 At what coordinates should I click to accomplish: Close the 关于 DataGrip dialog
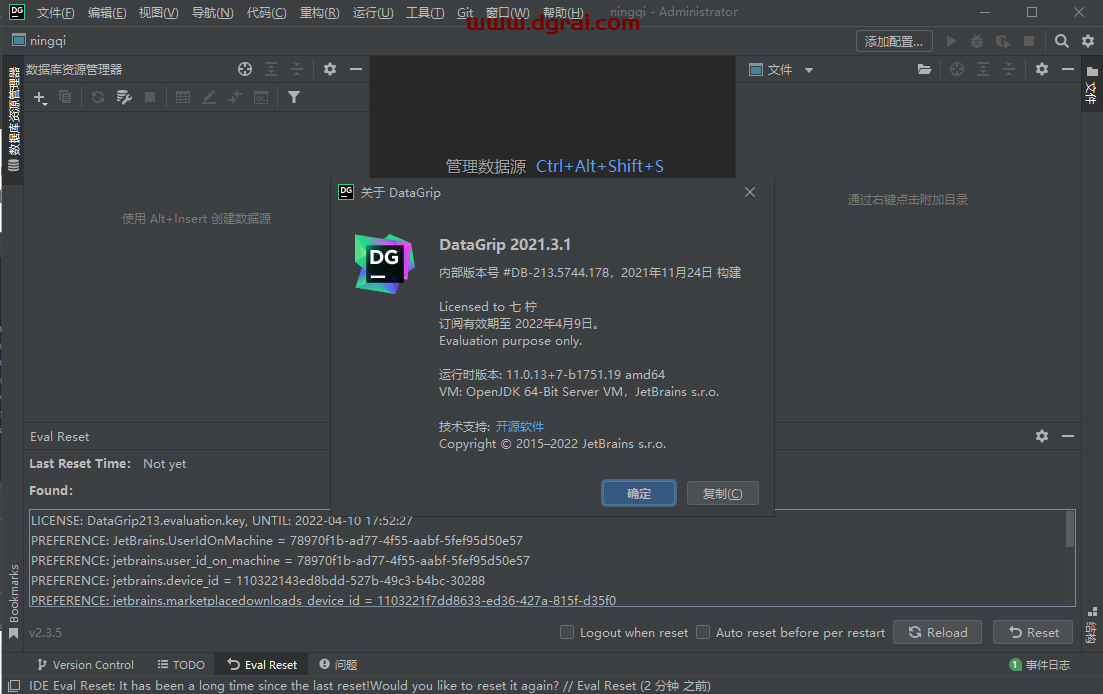(x=750, y=193)
